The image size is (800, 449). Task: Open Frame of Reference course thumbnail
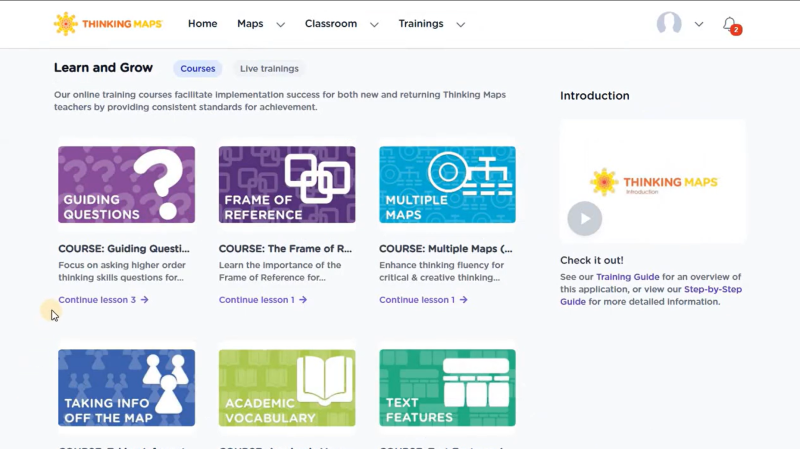(287, 184)
